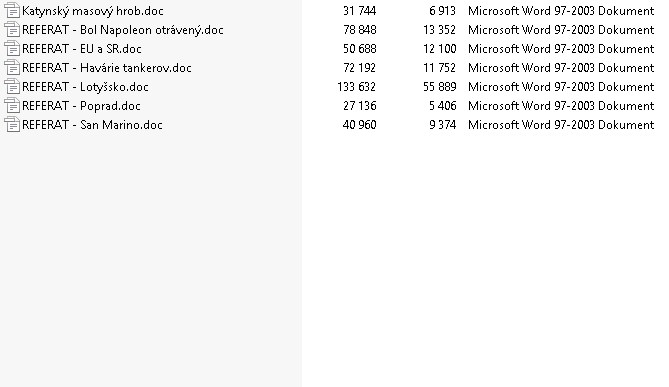Image resolution: width=669 pixels, height=387 pixels.
Task: Select REFERAT - EU a SR.doc entry
Action: tap(82, 49)
